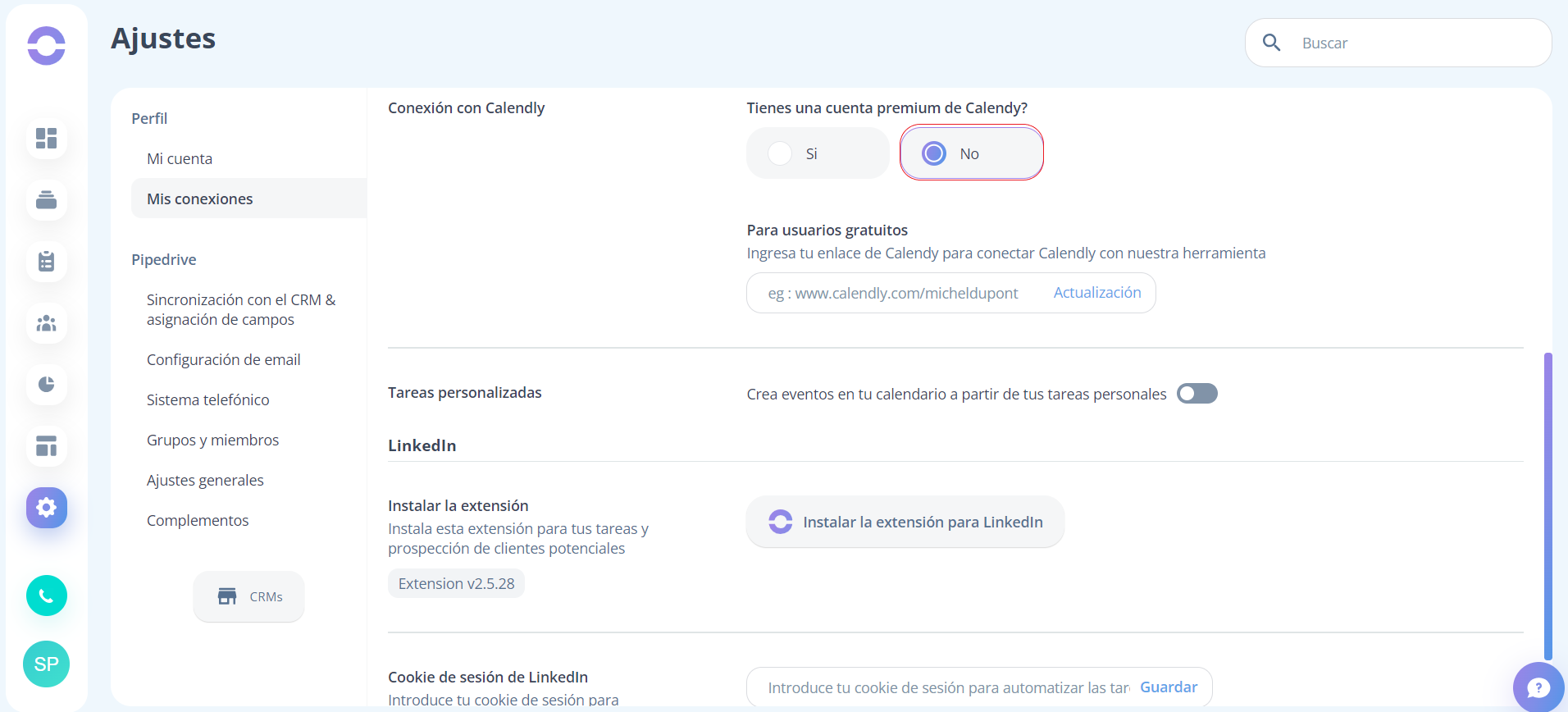This screenshot has width=1568, height=712.
Task: Click the Para usuarios gratuitos text
Action: [x=827, y=230]
